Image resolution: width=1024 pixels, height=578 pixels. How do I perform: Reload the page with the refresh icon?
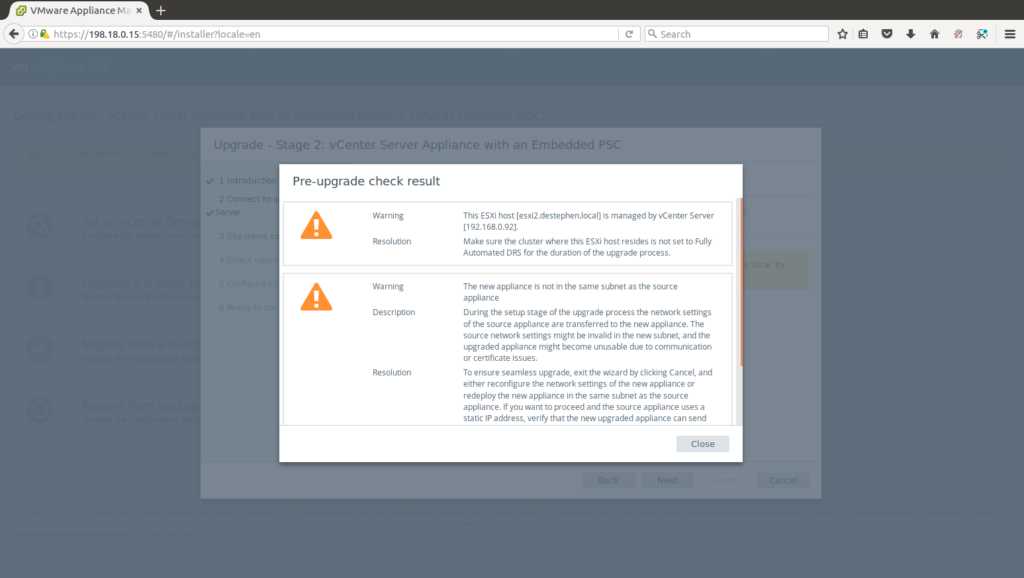pos(629,34)
